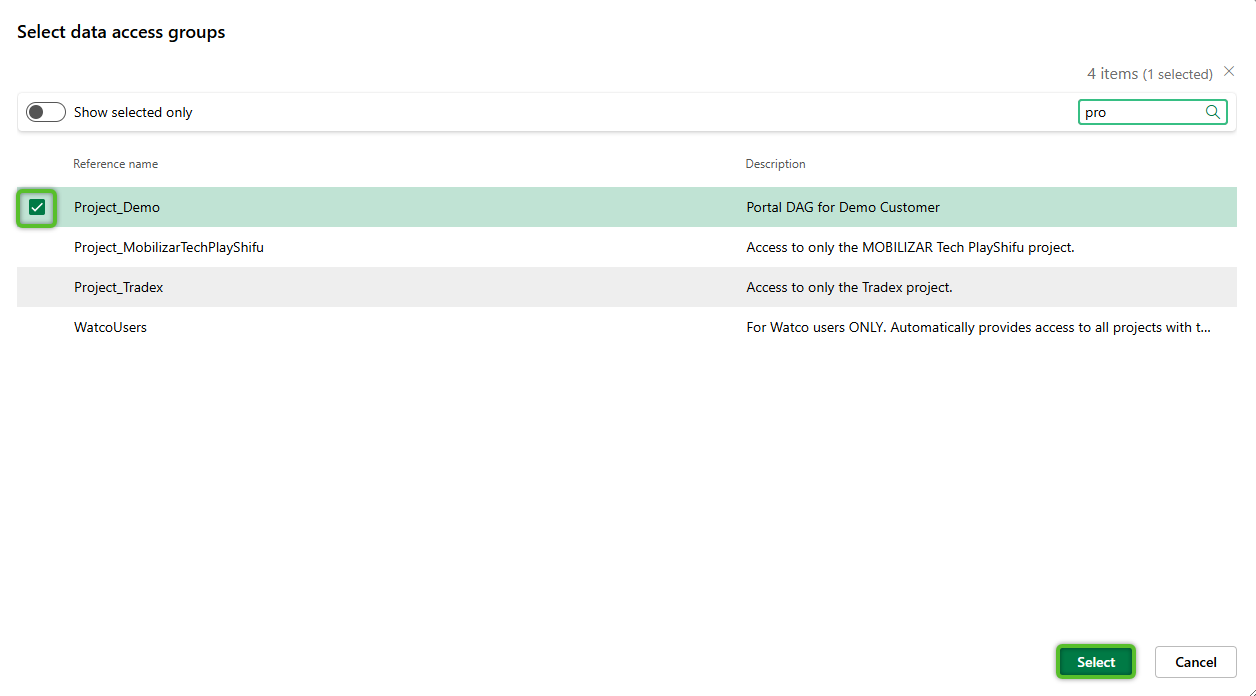
Task: Click the Project_Demo reference name
Action: pos(117,207)
